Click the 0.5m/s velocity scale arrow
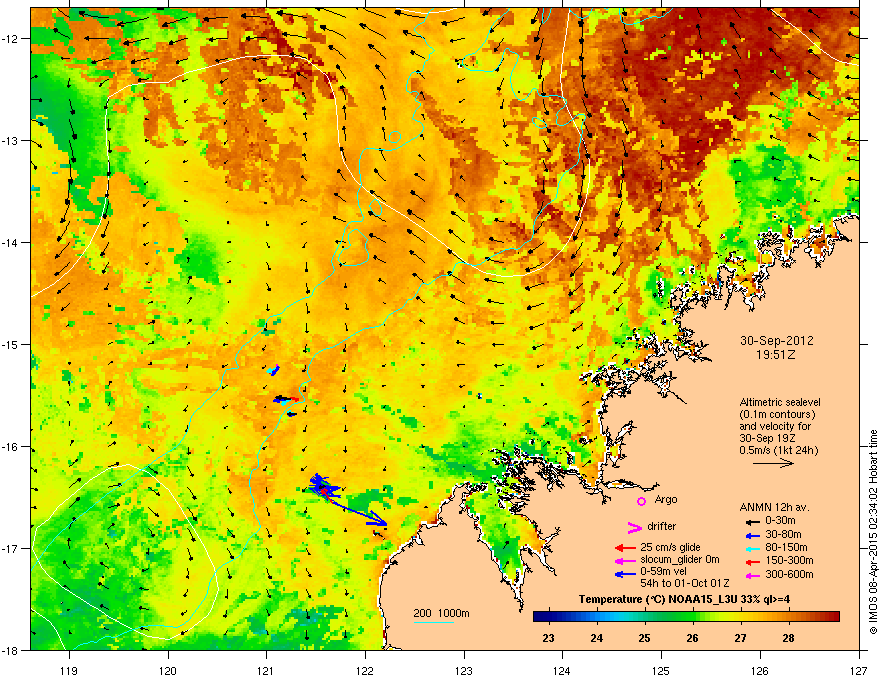 (773, 463)
